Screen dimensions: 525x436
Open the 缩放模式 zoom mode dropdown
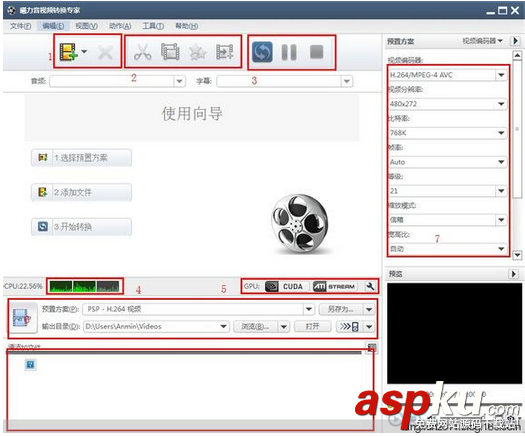(x=501, y=220)
